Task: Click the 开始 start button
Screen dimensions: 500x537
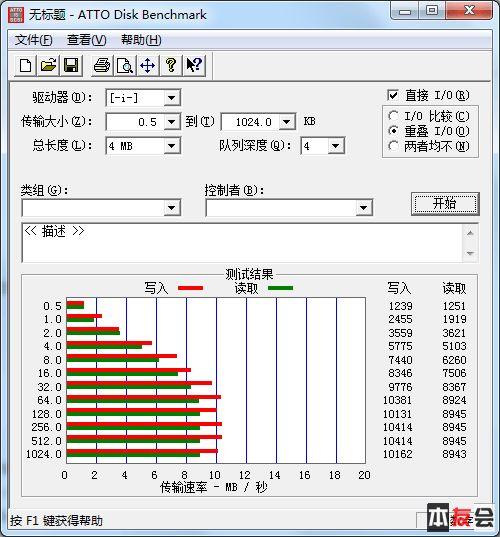Action: pyautogui.click(x=445, y=204)
